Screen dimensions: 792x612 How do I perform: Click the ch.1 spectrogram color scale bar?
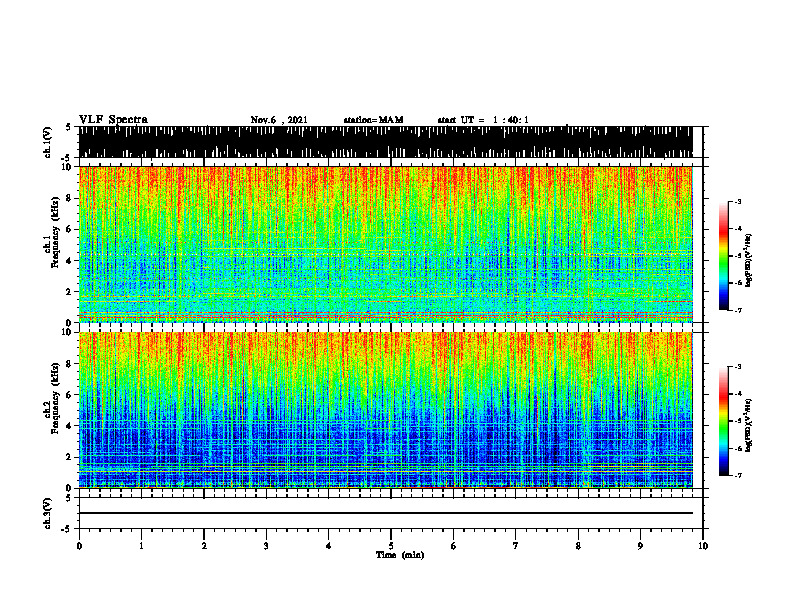pos(724,256)
